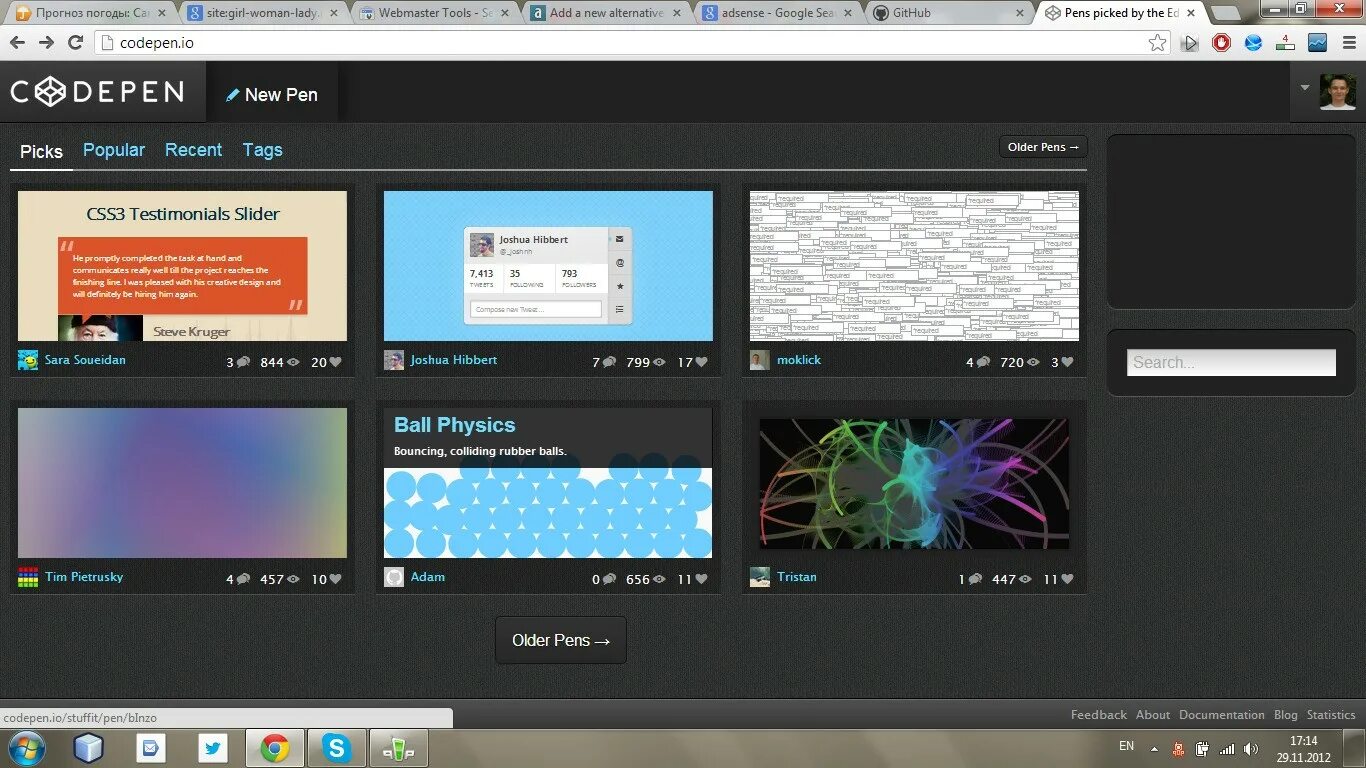Image resolution: width=1366 pixels, height=768 pixels.
Task: Switch to the Picks tab
Action: pyautogui.click(x=41, y=151)
